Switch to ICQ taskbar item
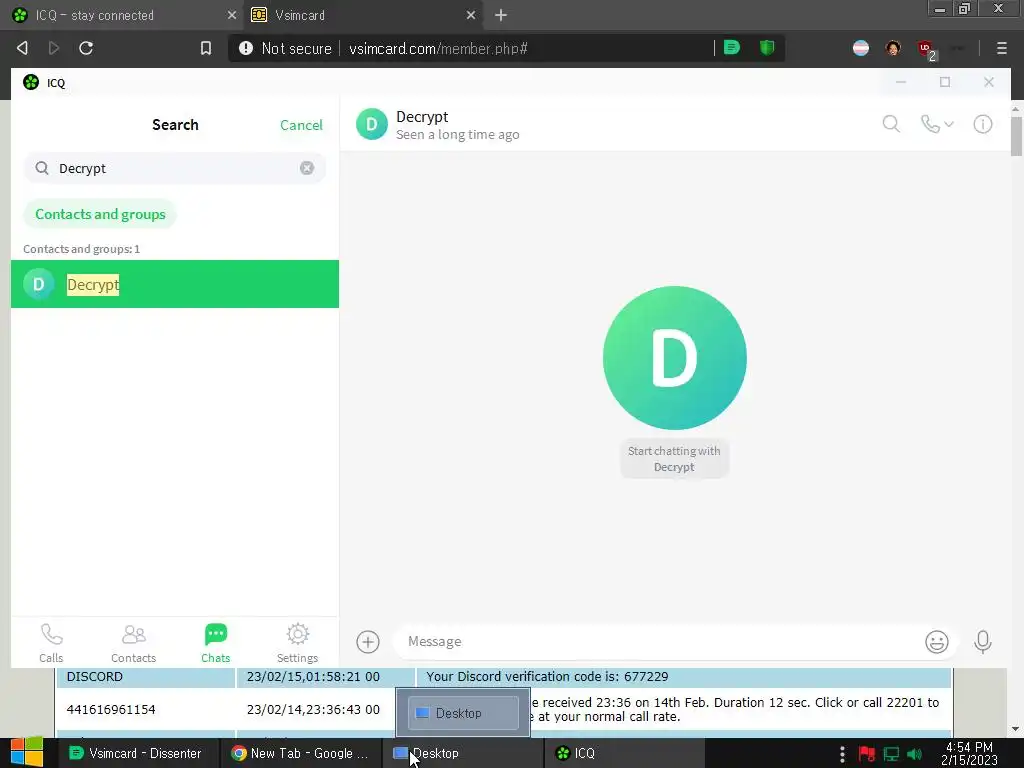This screenshot has height=768, width=1024. 624,753
